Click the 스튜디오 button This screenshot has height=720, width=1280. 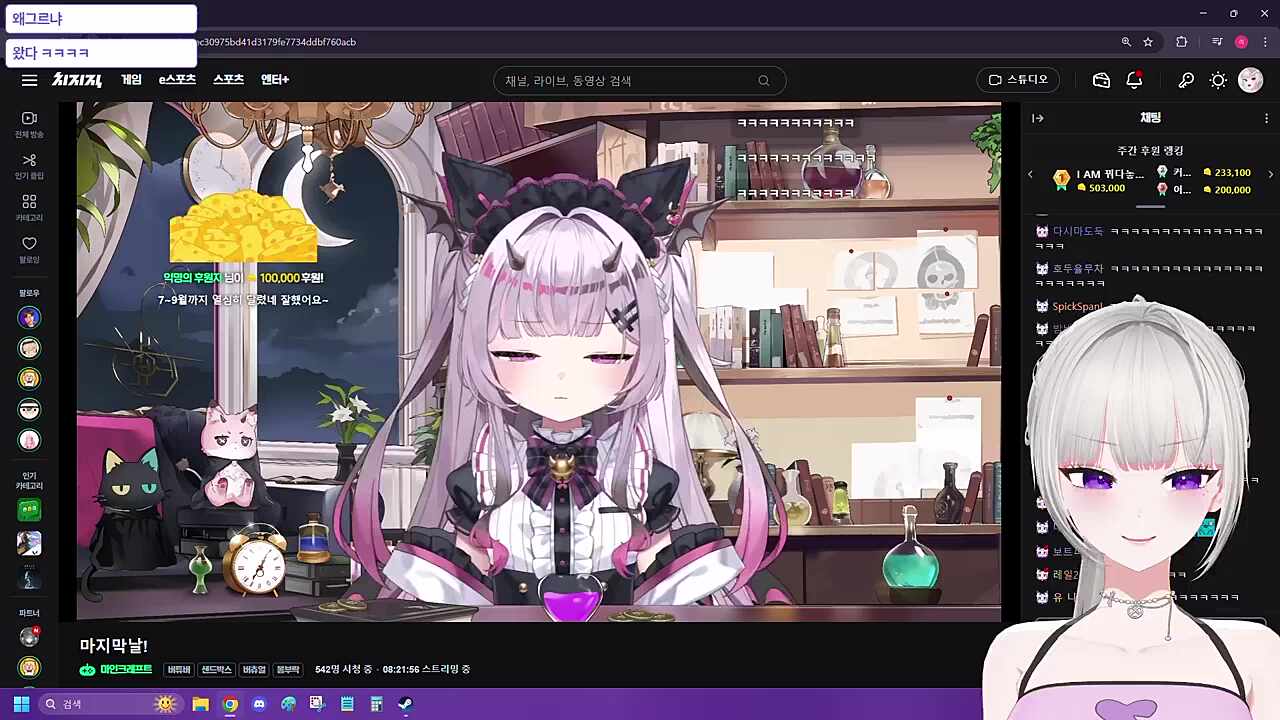pos(1018,80)
